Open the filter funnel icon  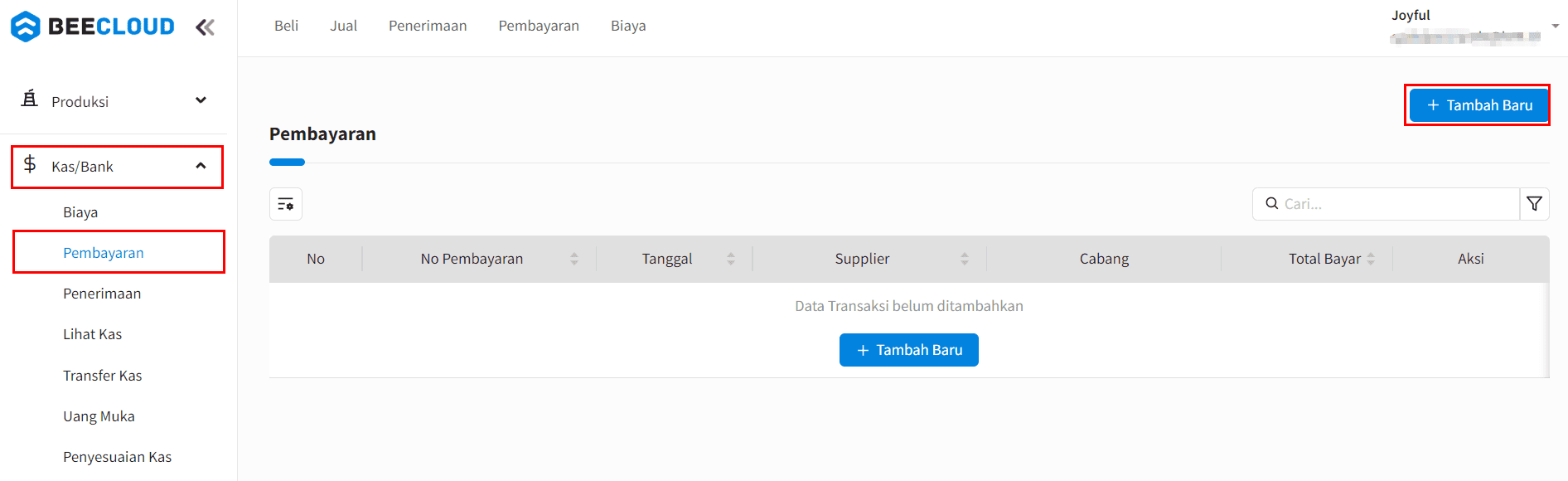click(1534, 204)
